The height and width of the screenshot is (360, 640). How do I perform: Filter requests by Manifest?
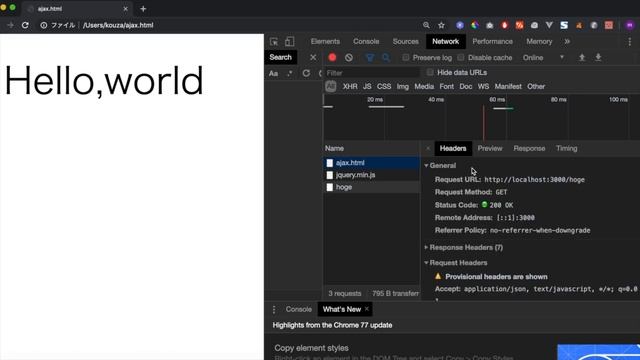(508, 87)
